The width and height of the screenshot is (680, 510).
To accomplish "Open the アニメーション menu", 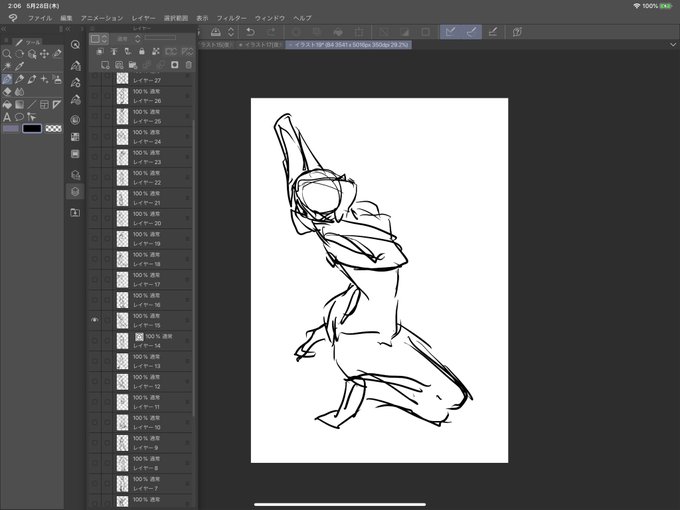I will pos(102,18).
